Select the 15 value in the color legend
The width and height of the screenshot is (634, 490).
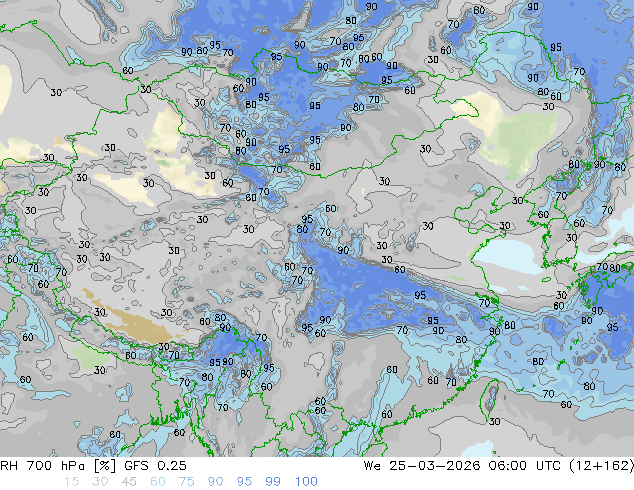pos(71,482)
